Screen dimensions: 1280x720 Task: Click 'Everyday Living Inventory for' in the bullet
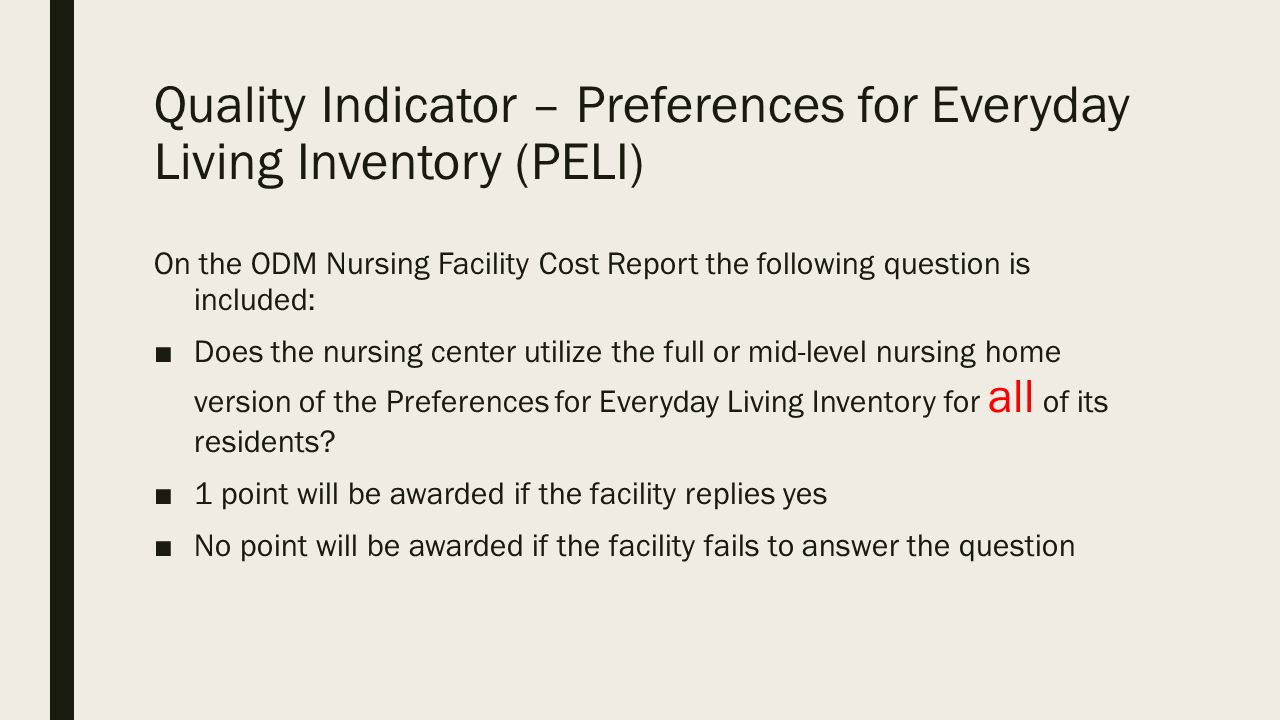point(789,402)
